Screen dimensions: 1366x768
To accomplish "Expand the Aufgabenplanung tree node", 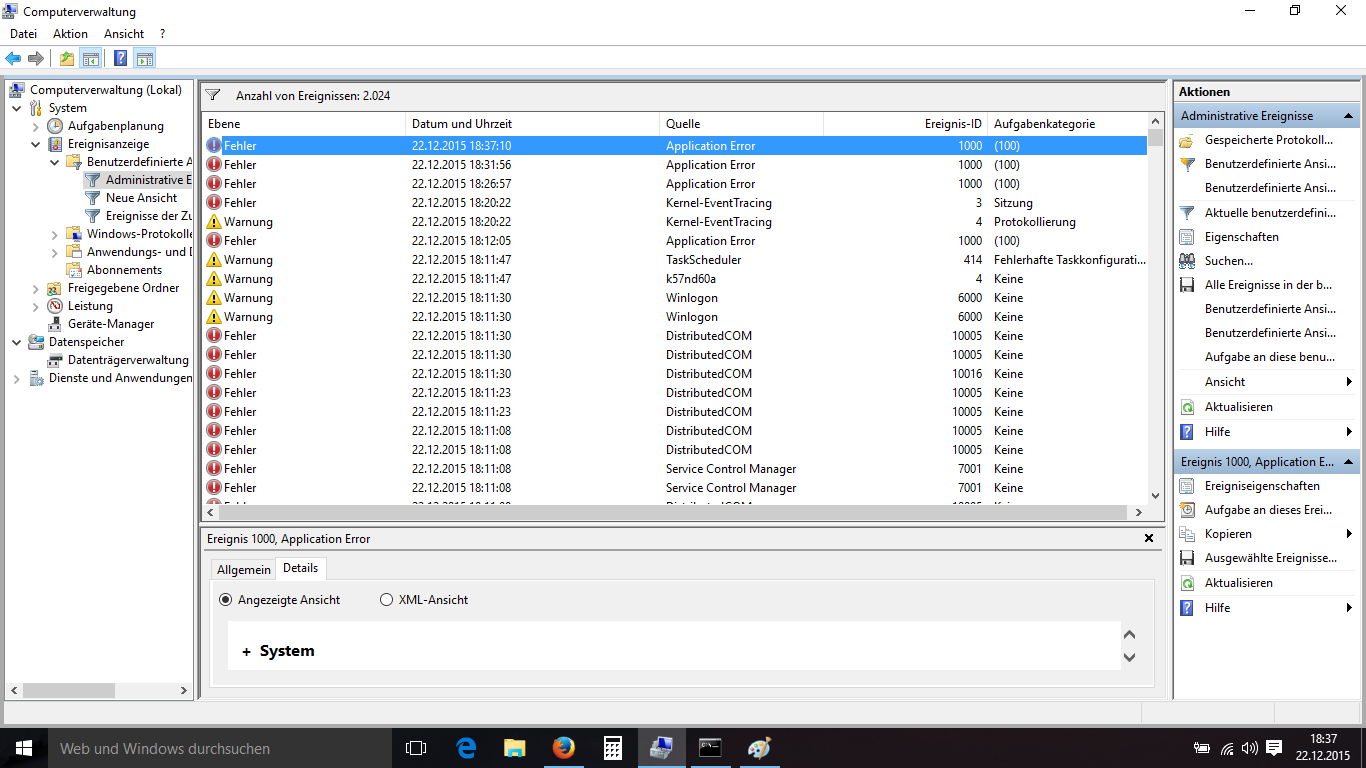I will tap(36, 126).
